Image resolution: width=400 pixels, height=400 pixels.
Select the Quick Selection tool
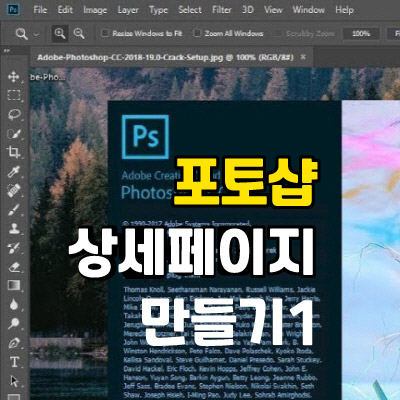[14, 134]
